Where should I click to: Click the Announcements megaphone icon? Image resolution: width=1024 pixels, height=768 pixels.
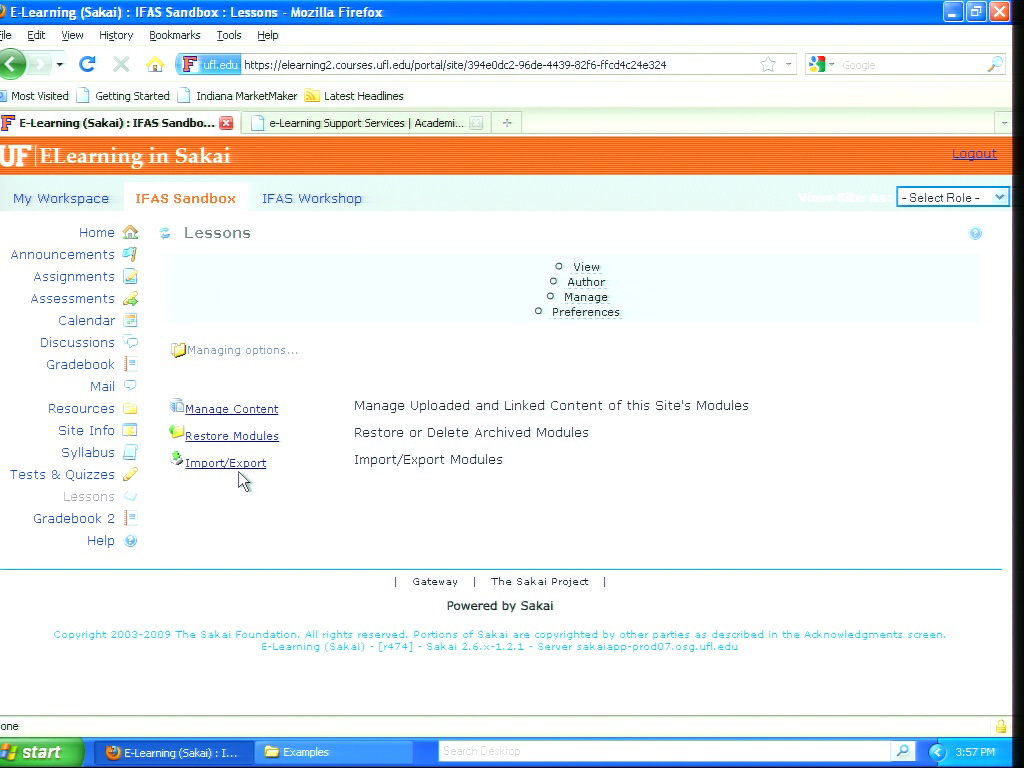click(x=130, y=254)
